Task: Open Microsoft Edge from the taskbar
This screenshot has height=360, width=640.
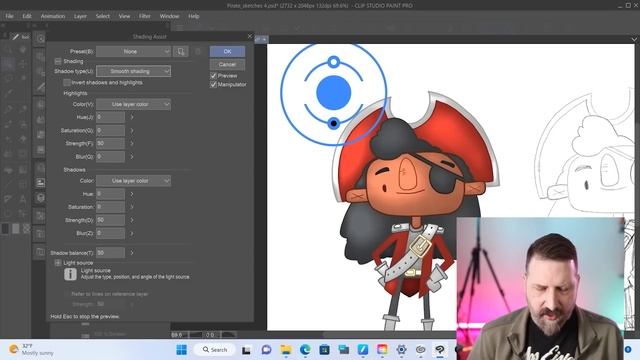Action: point(305,349)
